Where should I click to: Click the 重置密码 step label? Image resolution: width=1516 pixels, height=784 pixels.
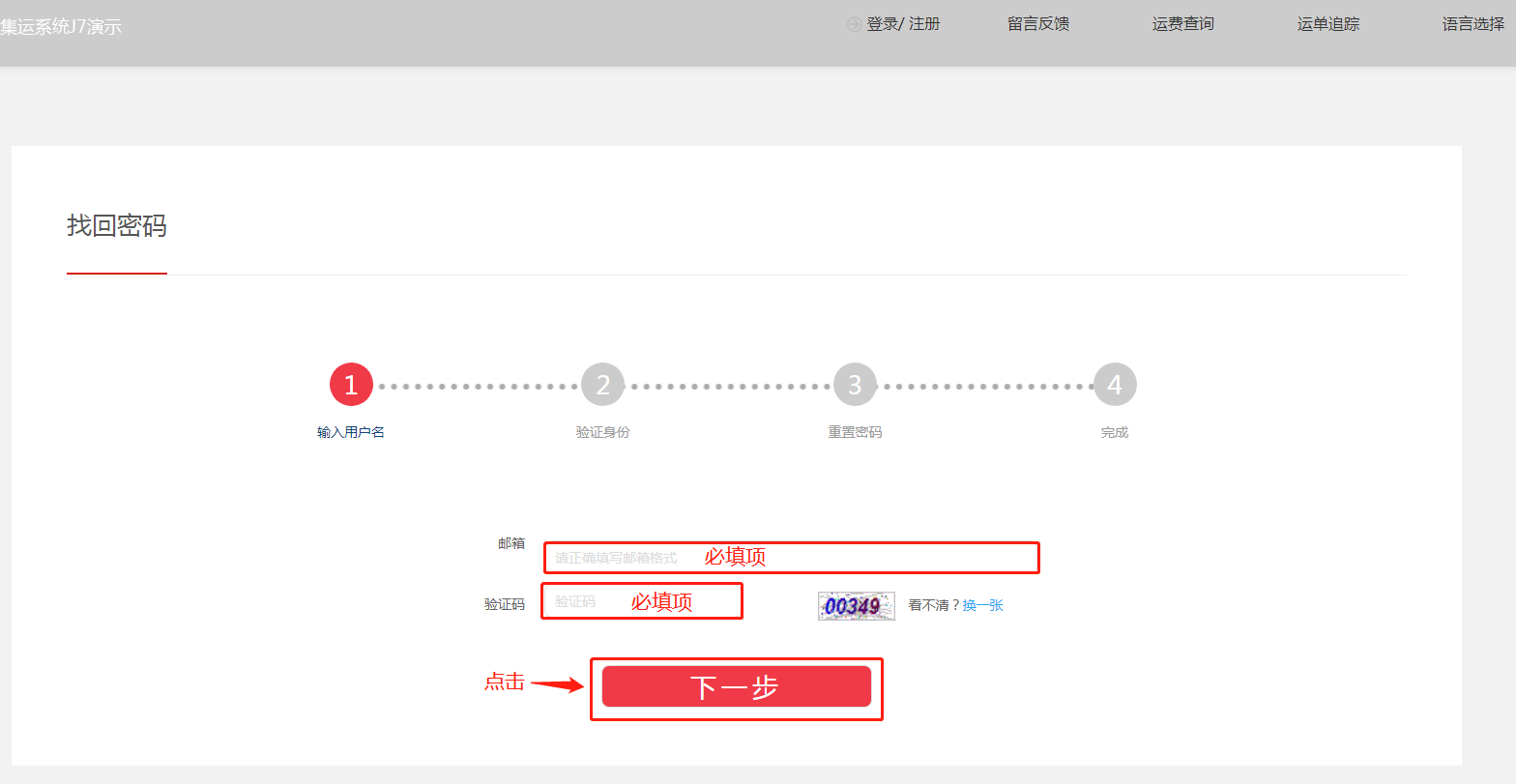(x=855, y=432)
